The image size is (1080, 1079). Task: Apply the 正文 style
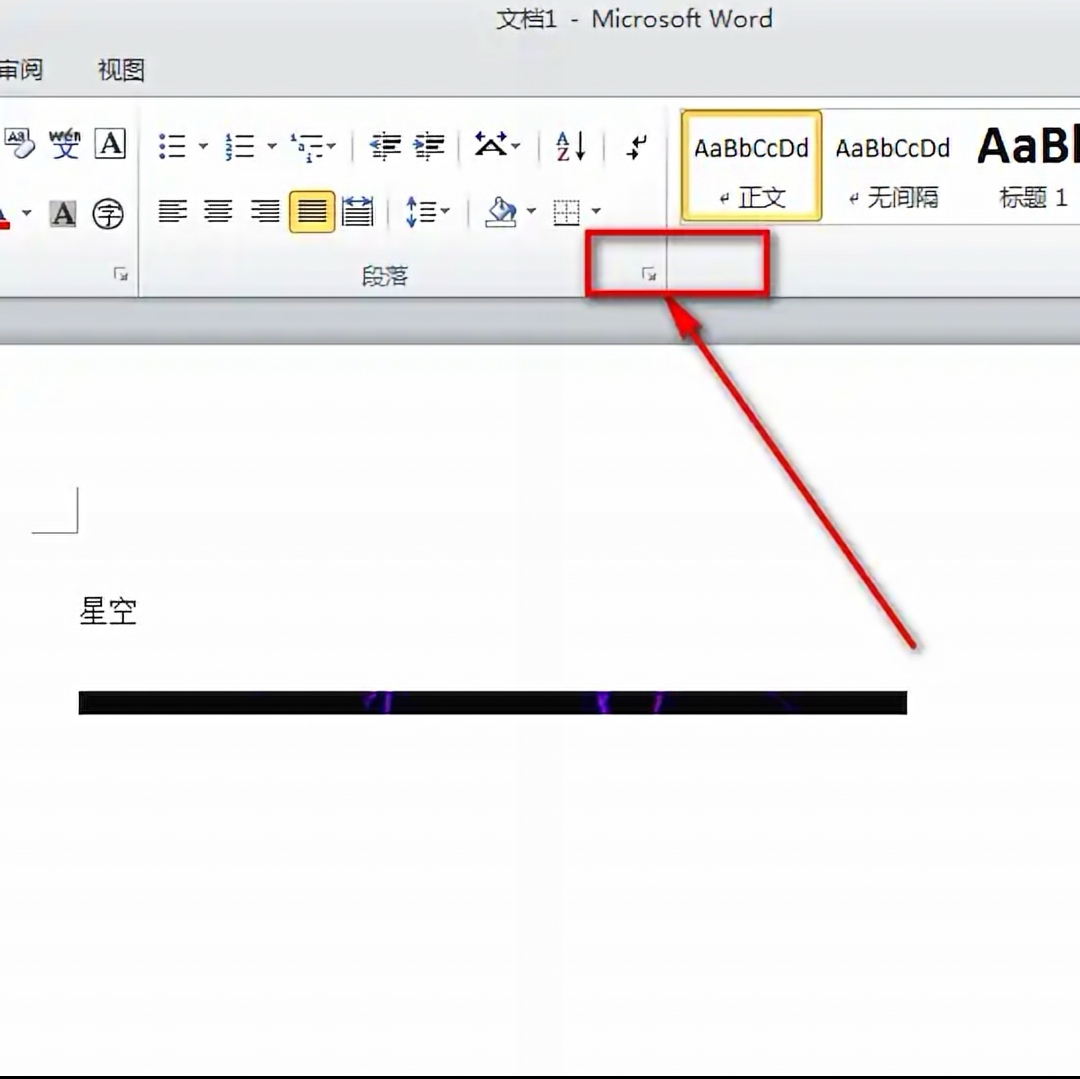(751, 166)
